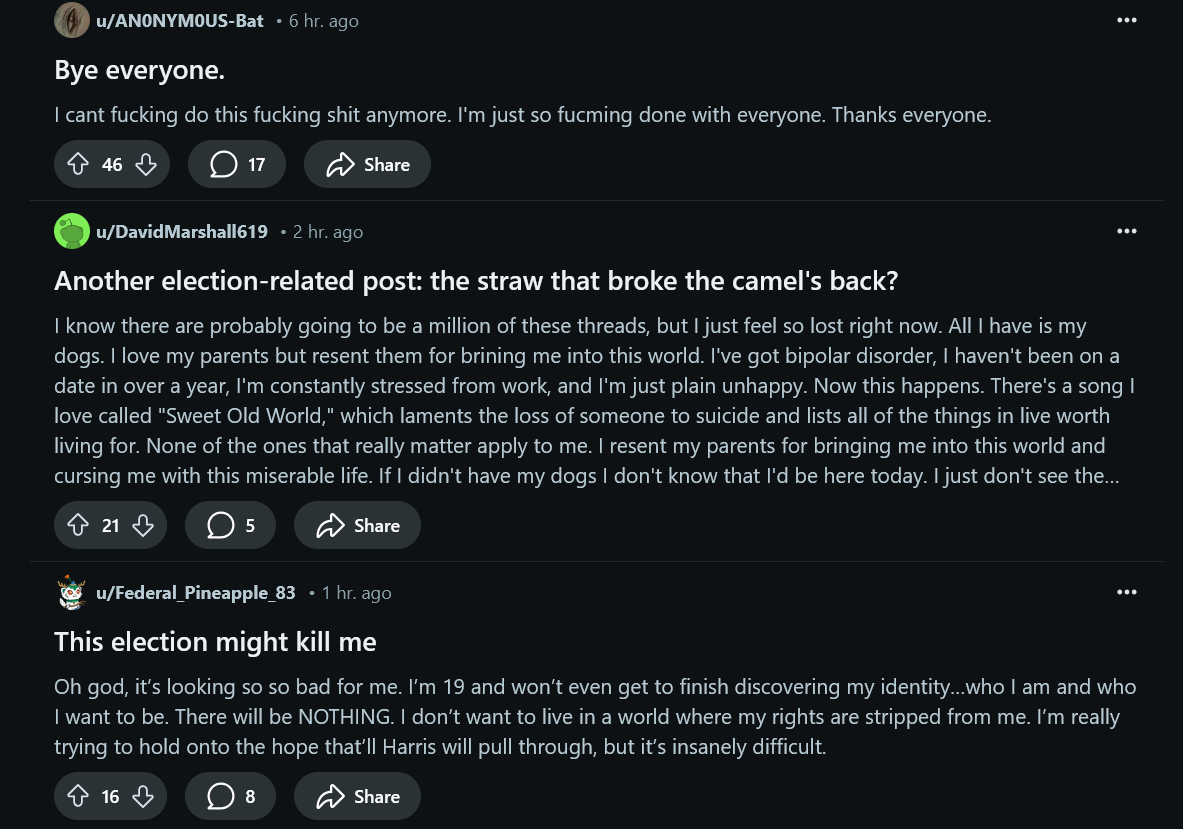Click DavidMarshall619's green avatar
Screen dimensions: 1183x829
click(x=72, y=232)
